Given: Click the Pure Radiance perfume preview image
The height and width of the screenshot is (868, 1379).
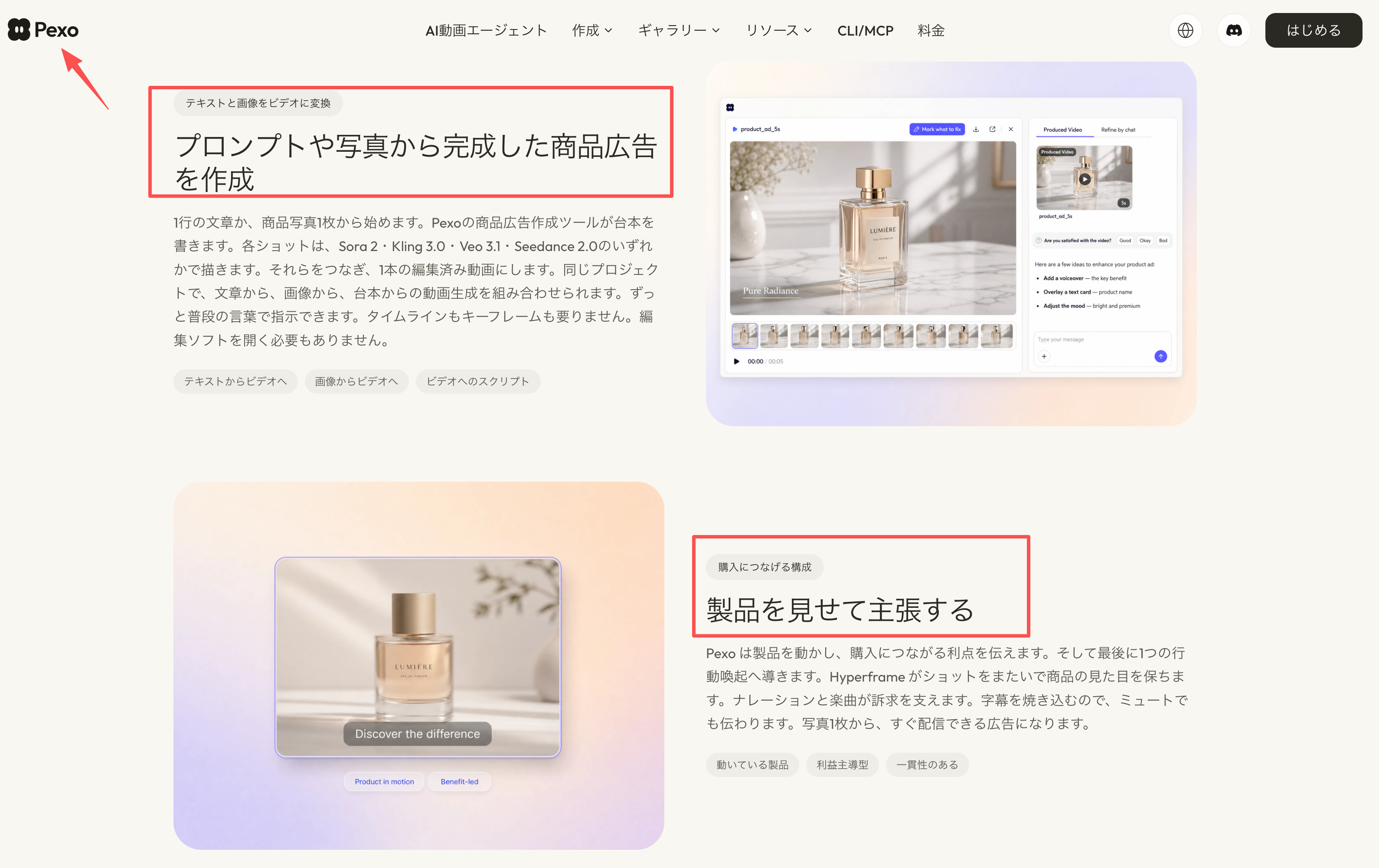Looking at the screenshot, I should point(873,228).
